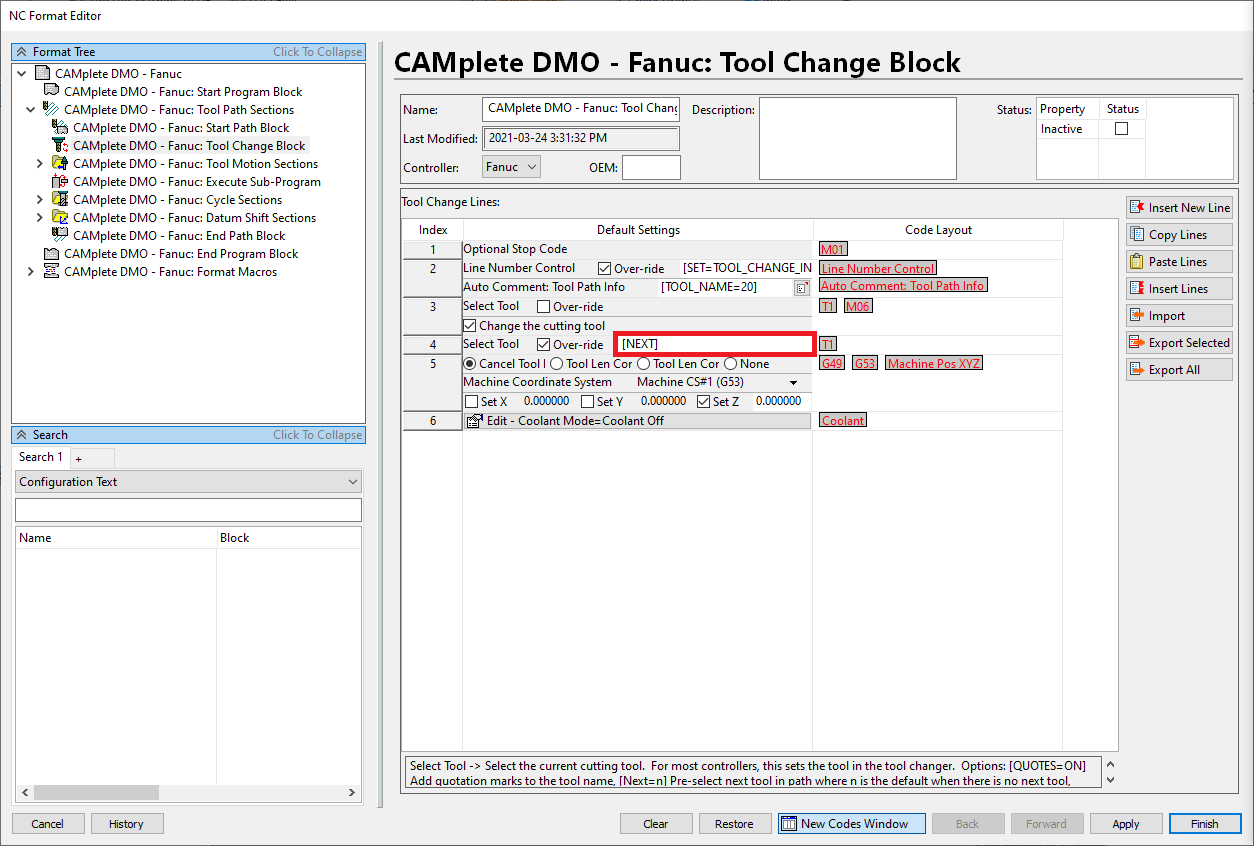Viewport: 1254px width, 846px height.
Task: Click the OEM input field
Action: (x=651, y=167)
